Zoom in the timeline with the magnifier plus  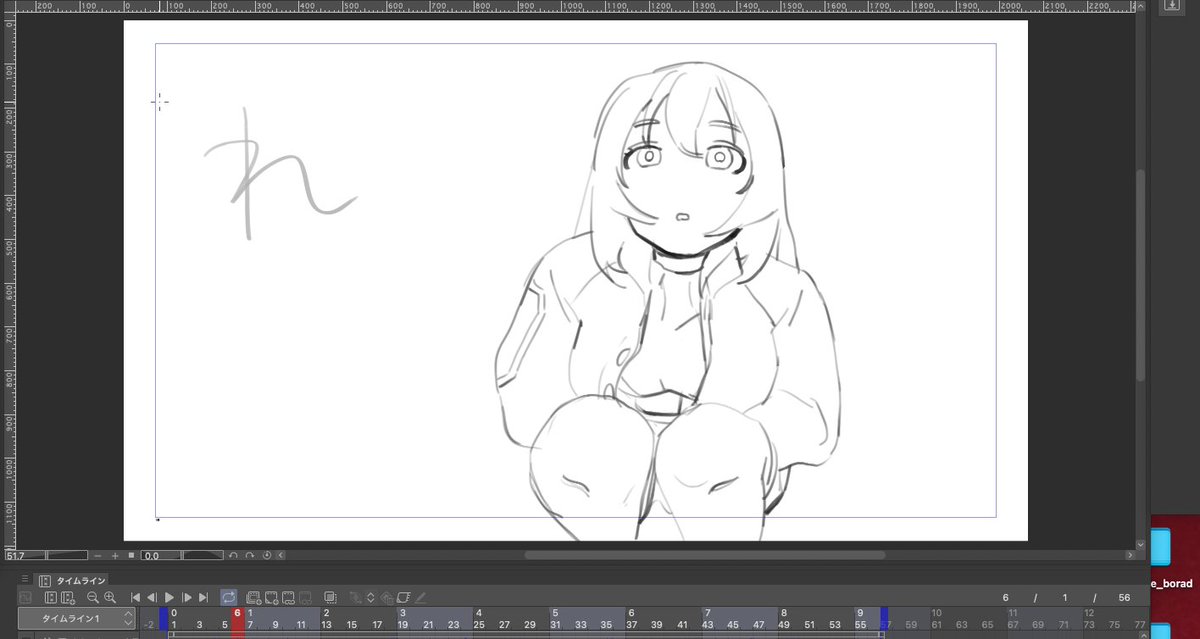[110, 597]
